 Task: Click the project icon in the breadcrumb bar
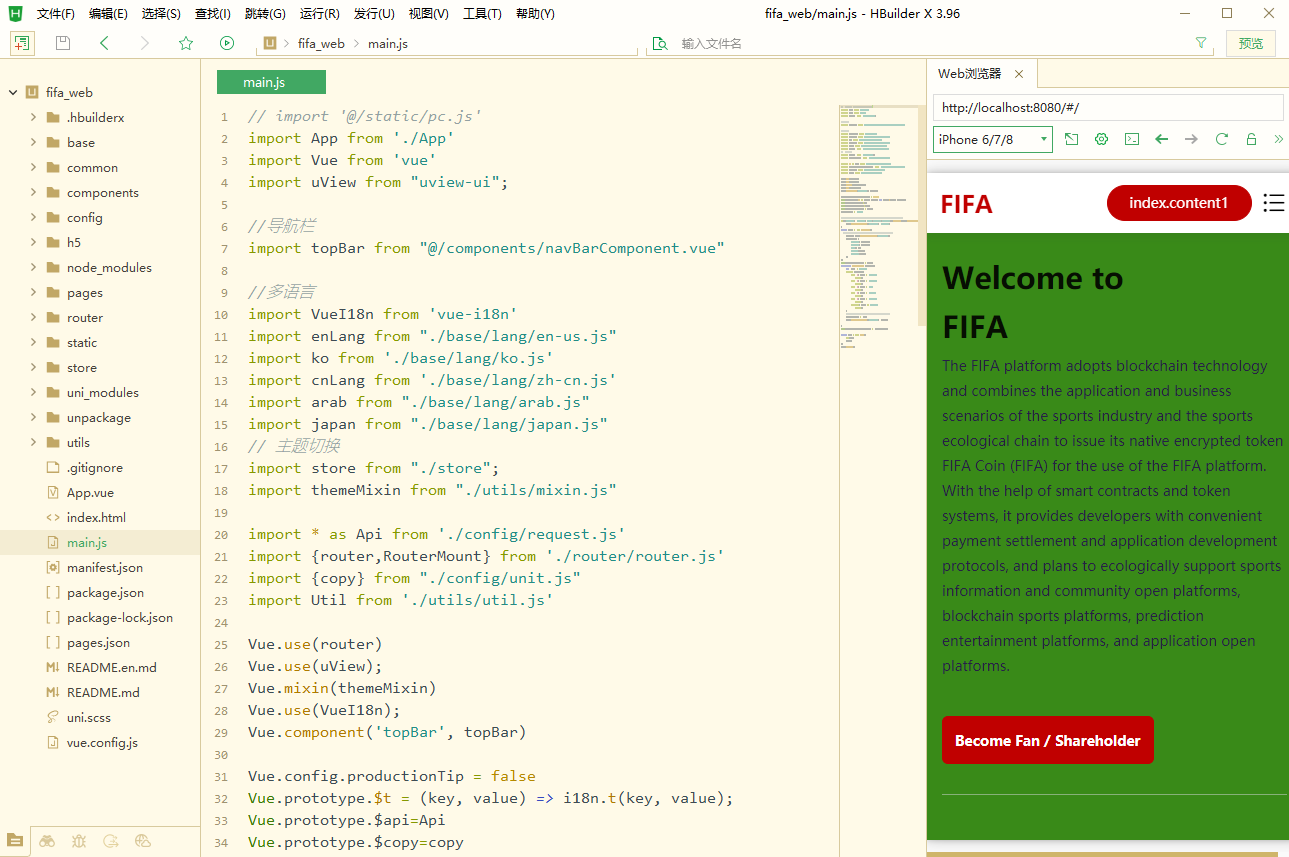(269, 43)
